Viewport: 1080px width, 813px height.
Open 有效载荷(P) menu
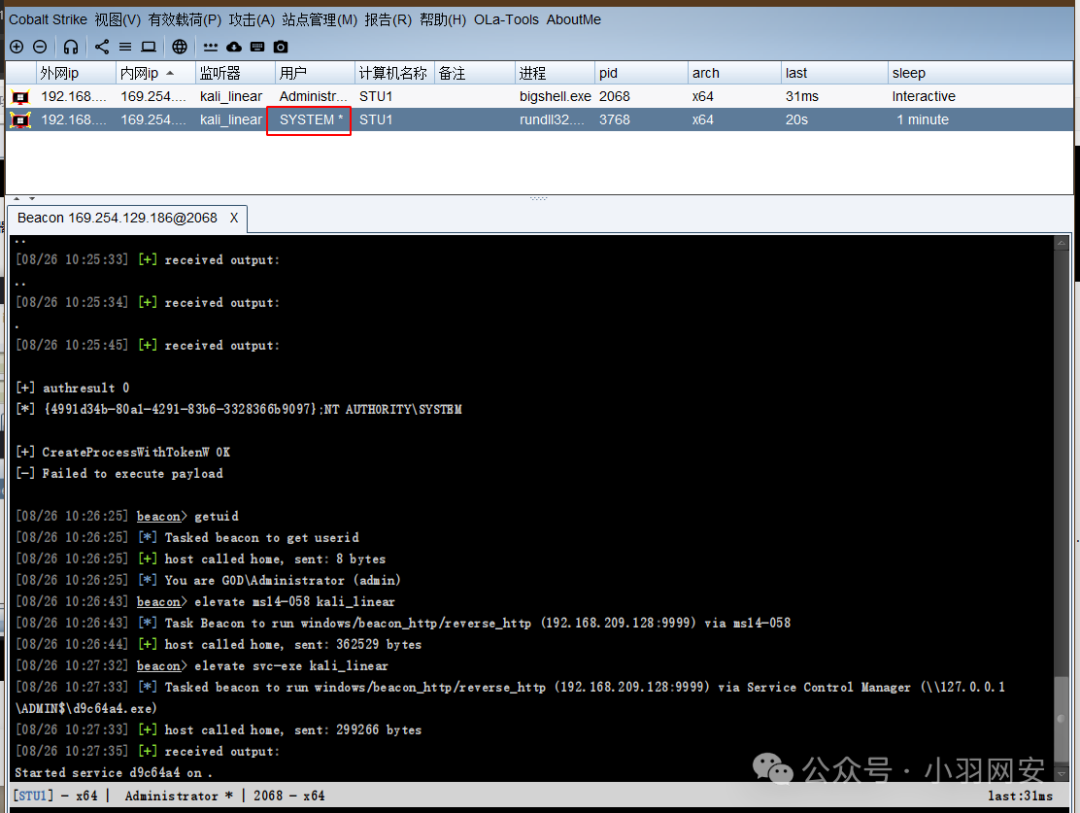[x=185, y=20]
